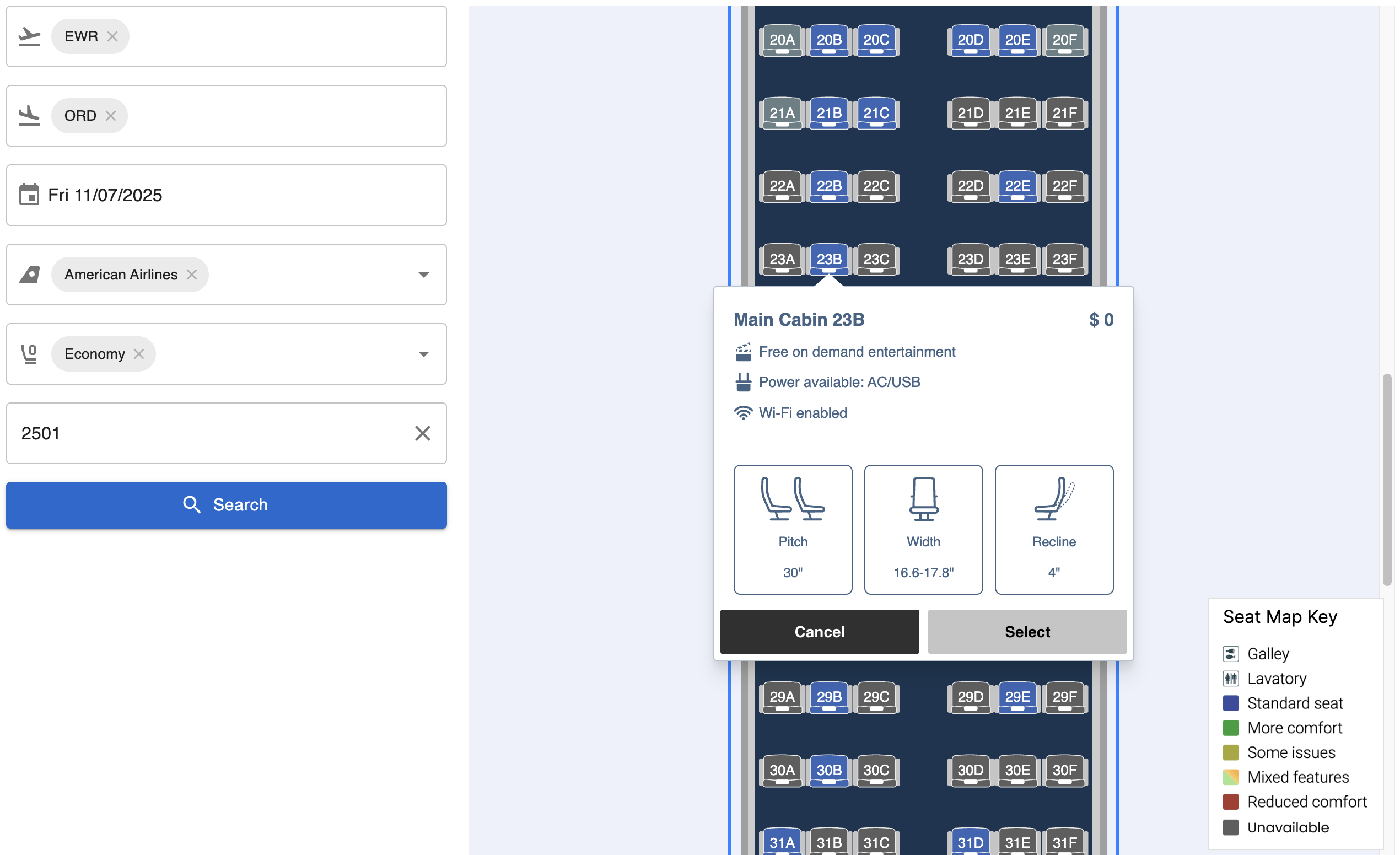Viewport: 1400px width, 855px height.
Task: Choose seat 20C
Action: [877, 40]
